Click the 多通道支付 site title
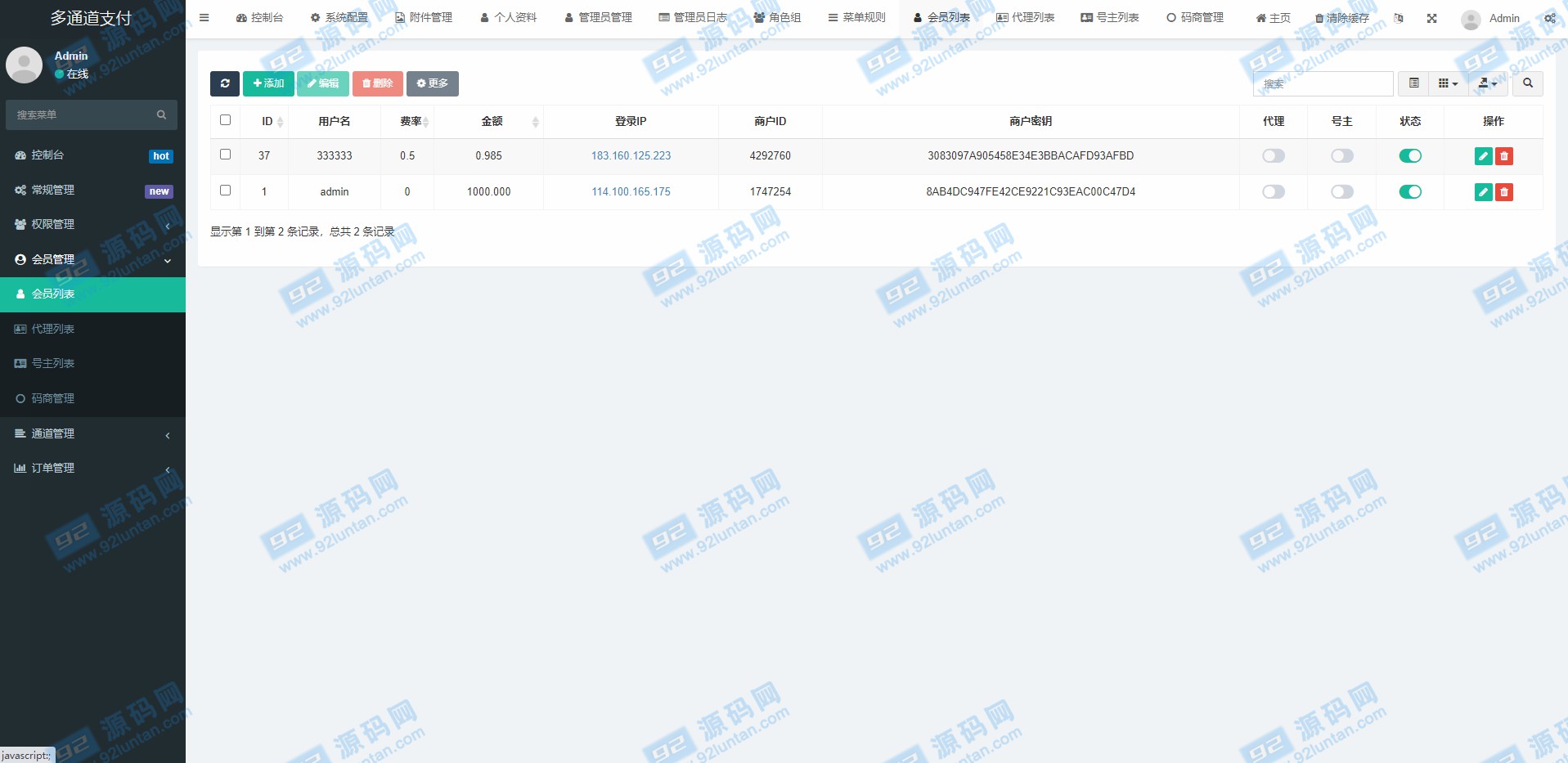 coord(91,18)
